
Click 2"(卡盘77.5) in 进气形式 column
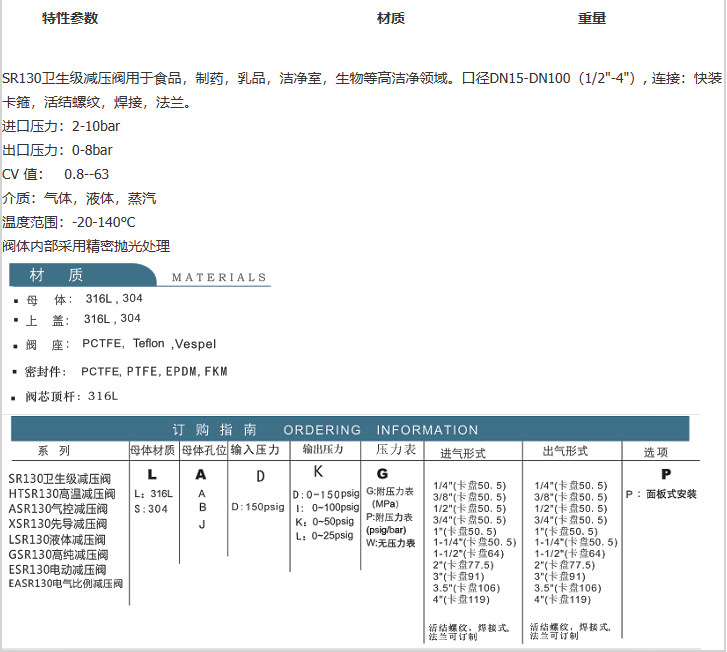pos(463,565)
